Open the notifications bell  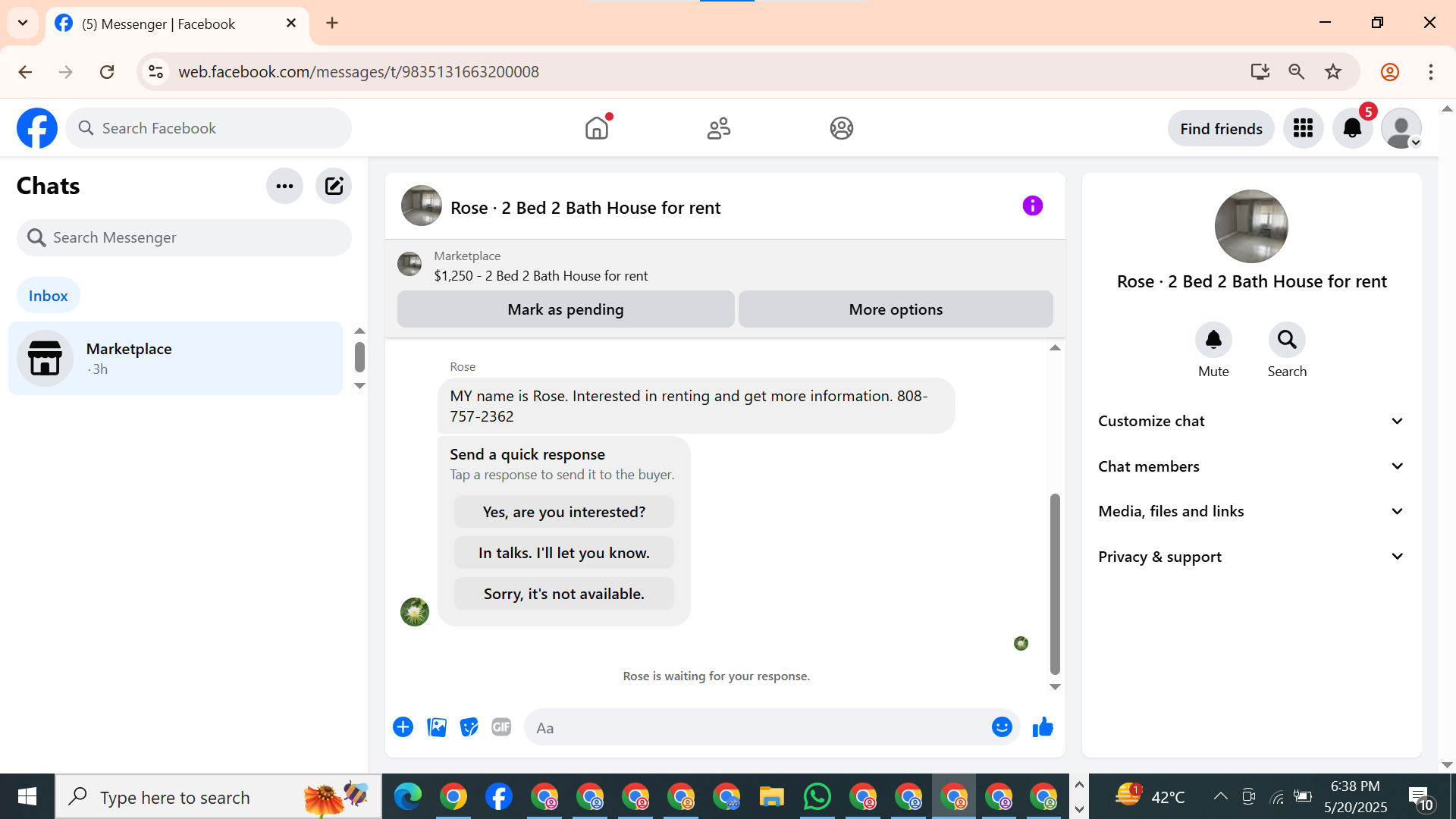[1352, 128]
